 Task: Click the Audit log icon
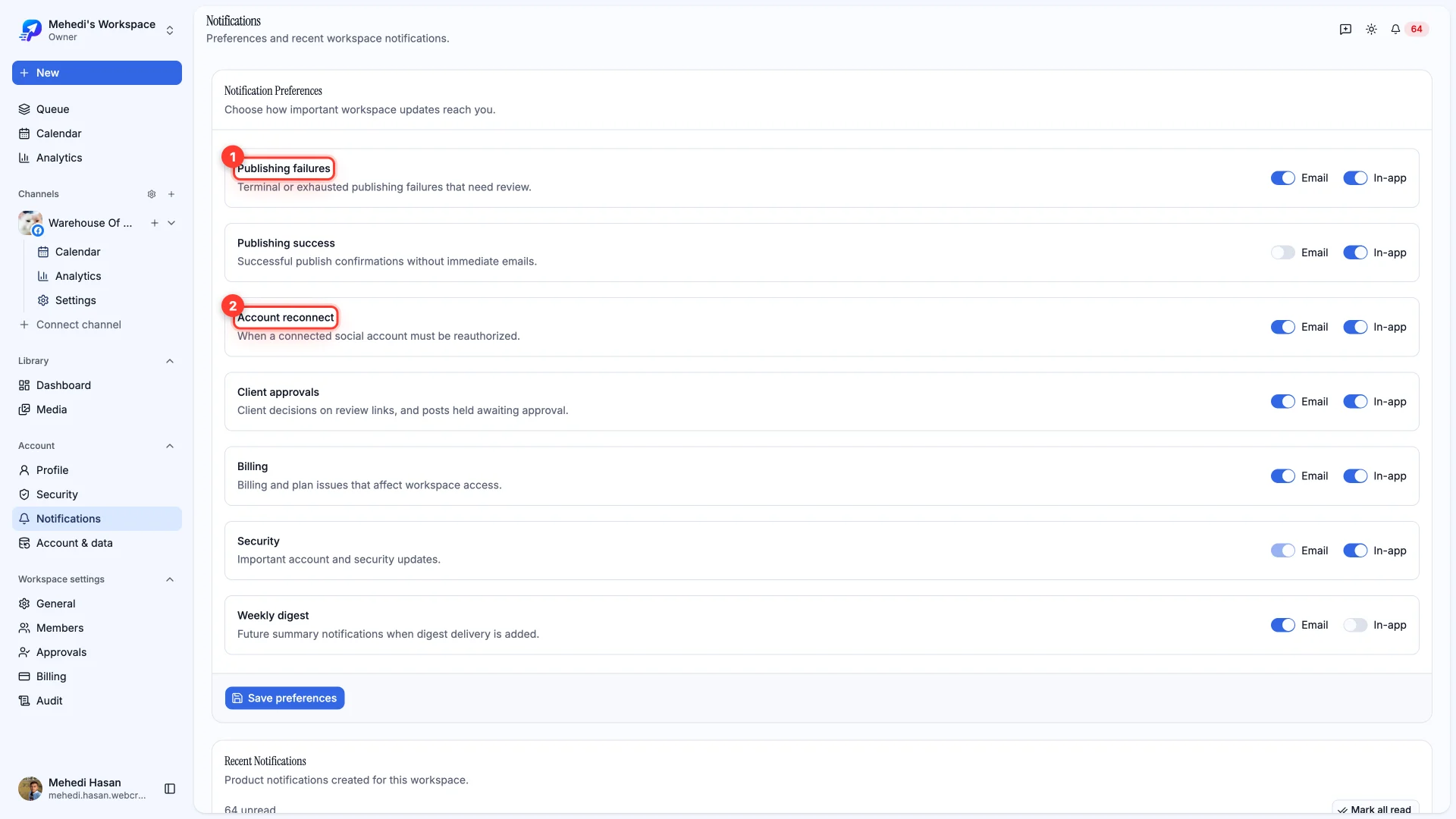(24, 701)
